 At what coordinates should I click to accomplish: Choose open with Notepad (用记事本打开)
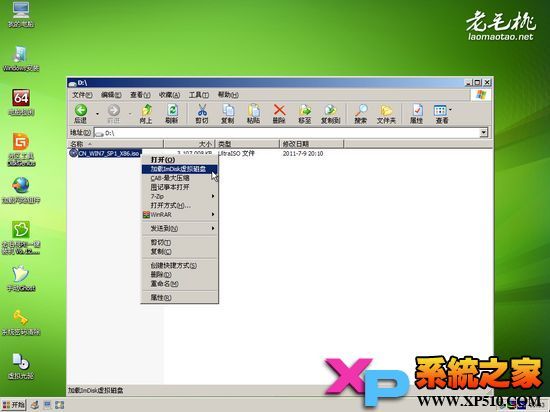pos(179,187)
